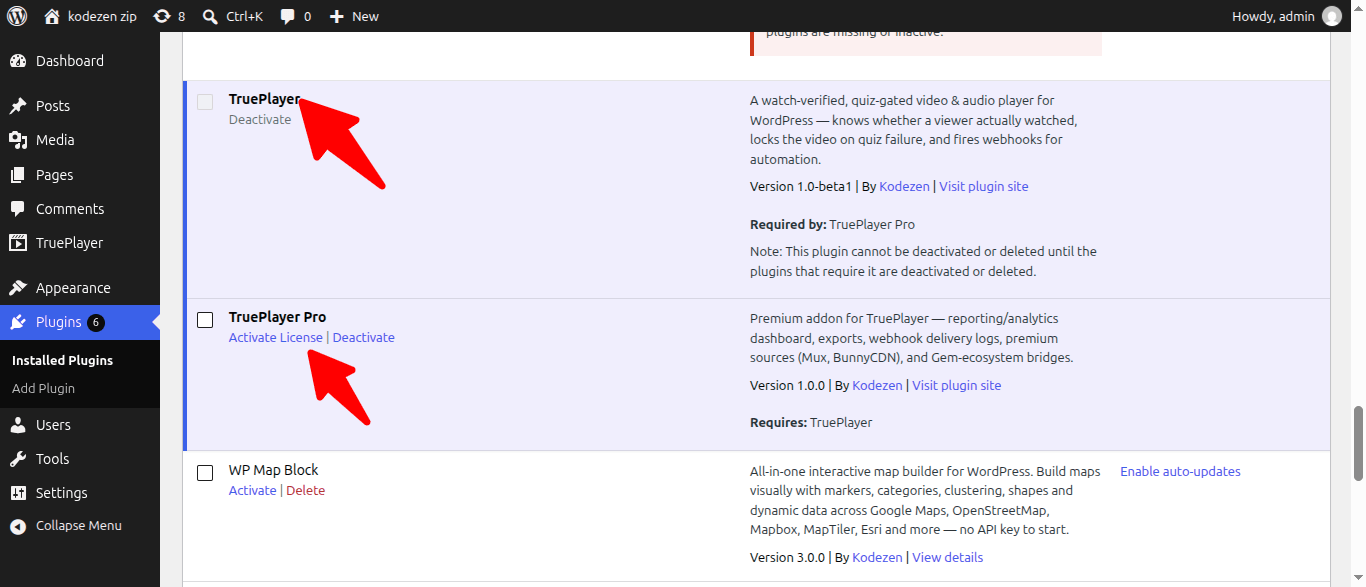Open Add Plugin submenu item
The width and height of the screenshot is (1366, 587).
[43, 388]
